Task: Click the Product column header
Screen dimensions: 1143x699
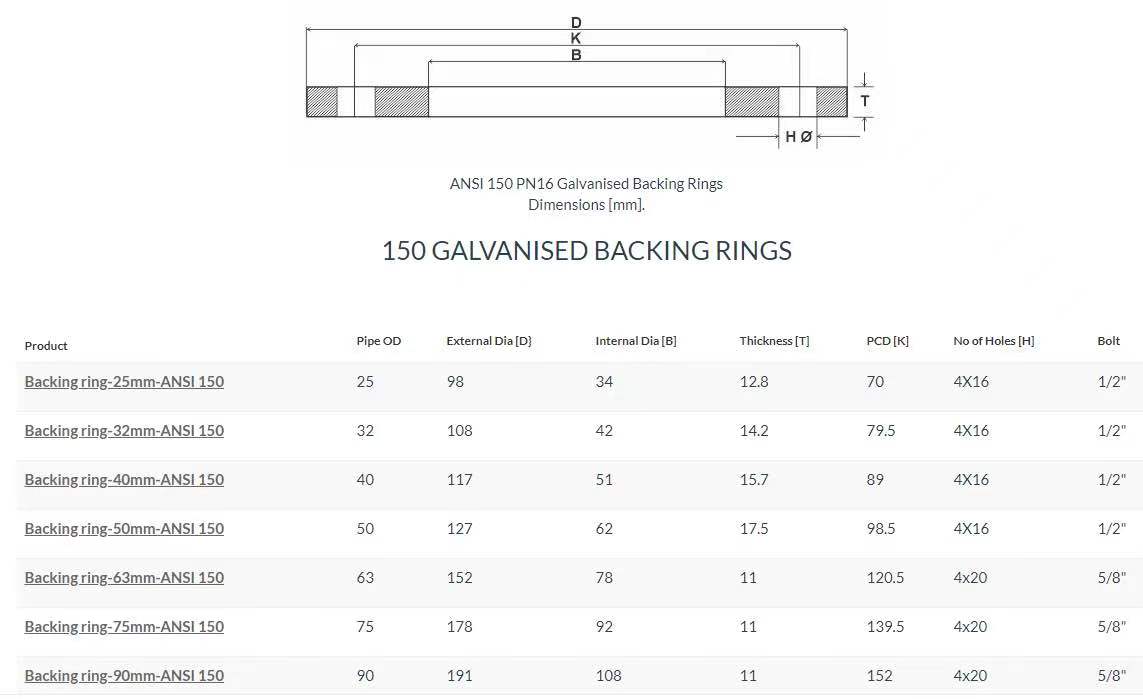Action: tap(46, 345)
